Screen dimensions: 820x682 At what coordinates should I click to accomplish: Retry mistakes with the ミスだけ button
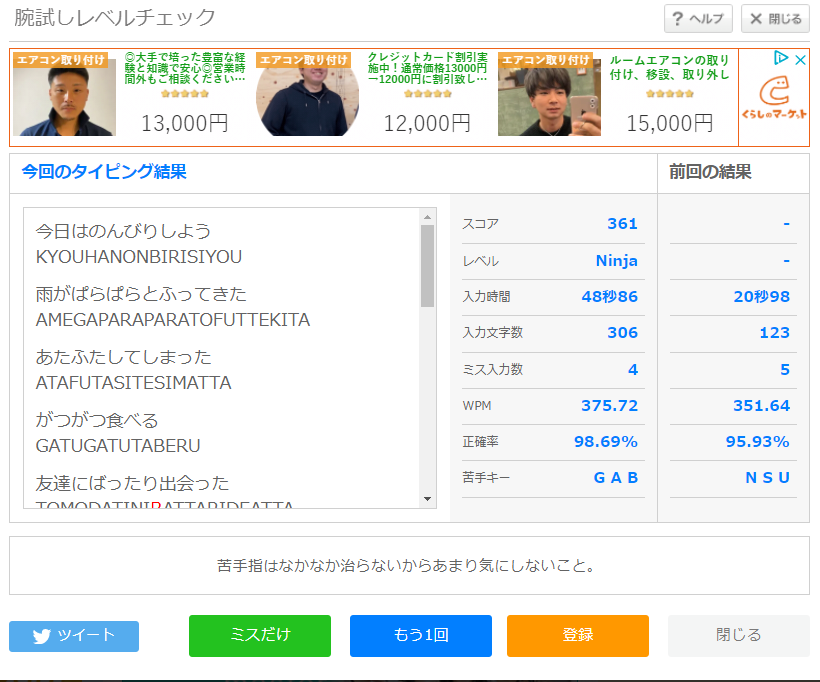(260, 635)
